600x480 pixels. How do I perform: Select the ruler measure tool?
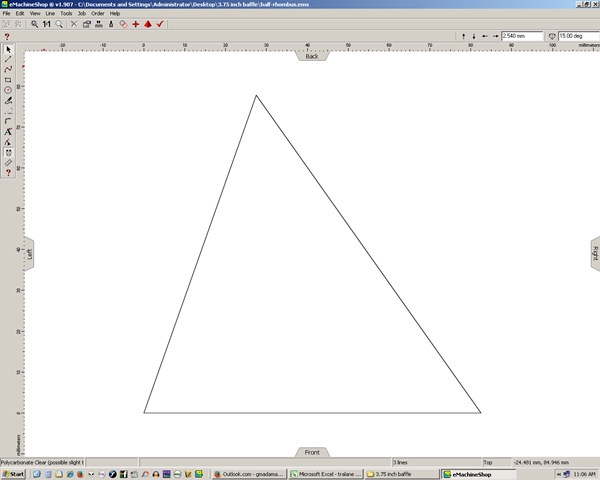click(8, 163)
